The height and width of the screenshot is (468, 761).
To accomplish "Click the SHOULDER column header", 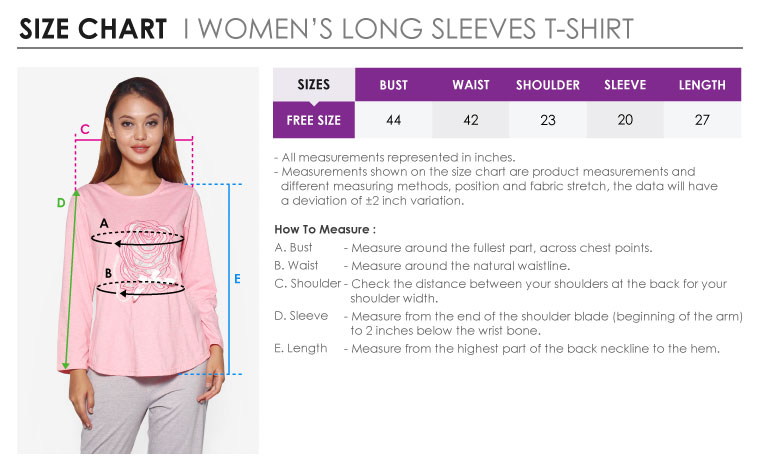I will pyautogui.click(x=548, y=85).
